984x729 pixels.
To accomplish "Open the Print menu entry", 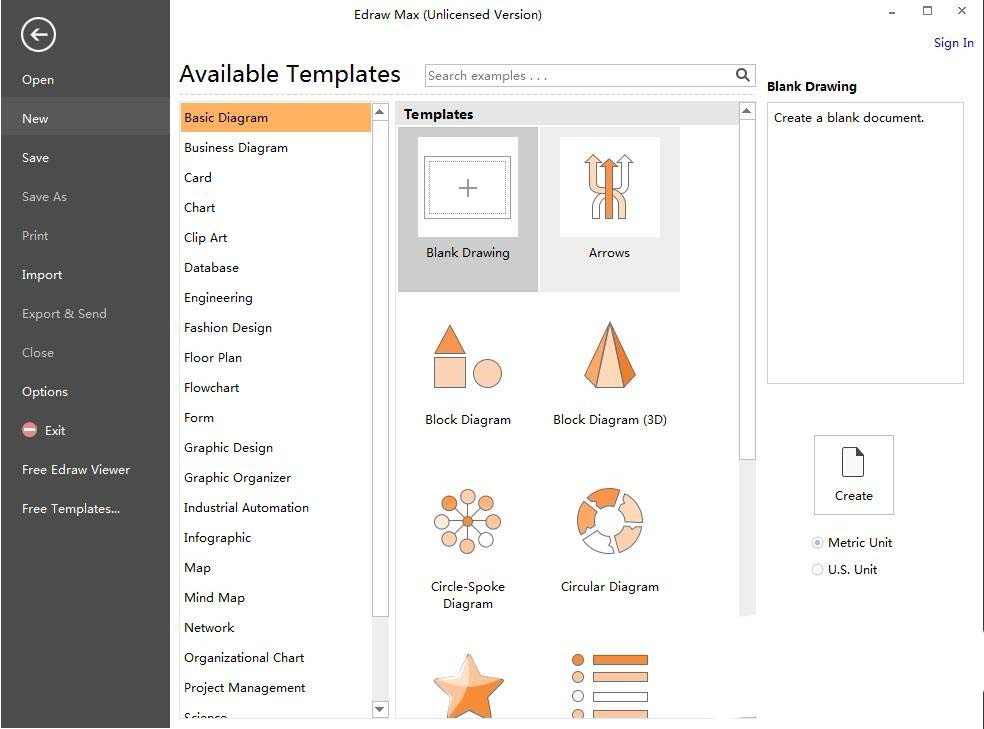I will pos(35,235).
